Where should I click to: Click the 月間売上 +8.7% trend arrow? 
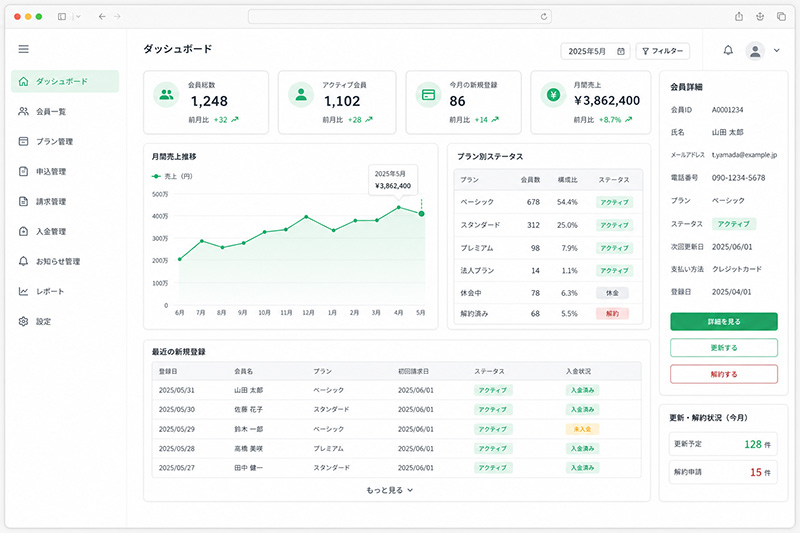tap(629, 120)
